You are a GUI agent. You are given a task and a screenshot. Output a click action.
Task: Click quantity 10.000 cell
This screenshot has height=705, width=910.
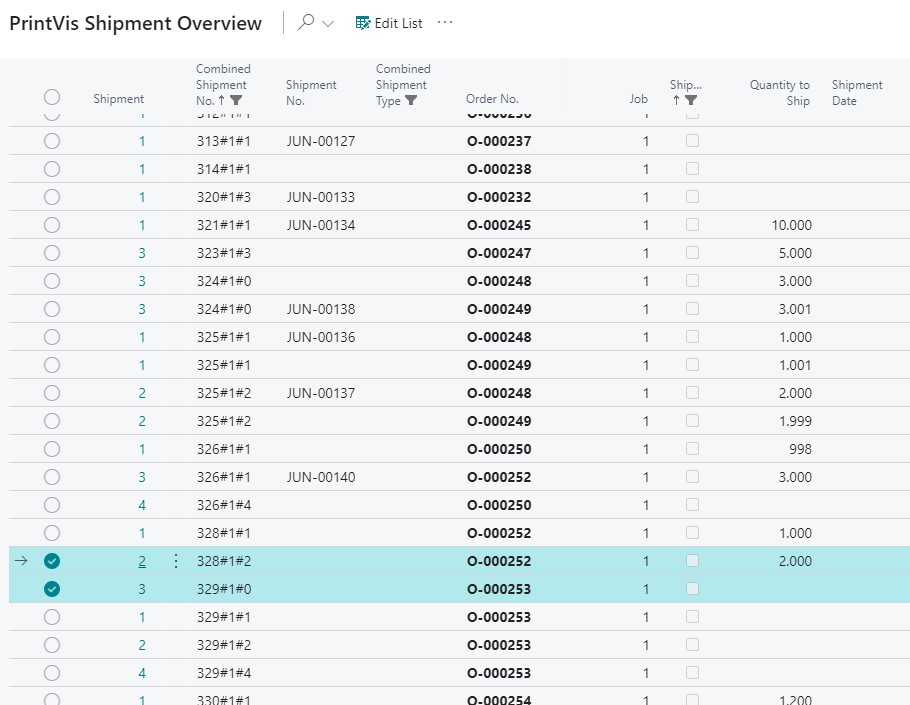coord(792,225)
